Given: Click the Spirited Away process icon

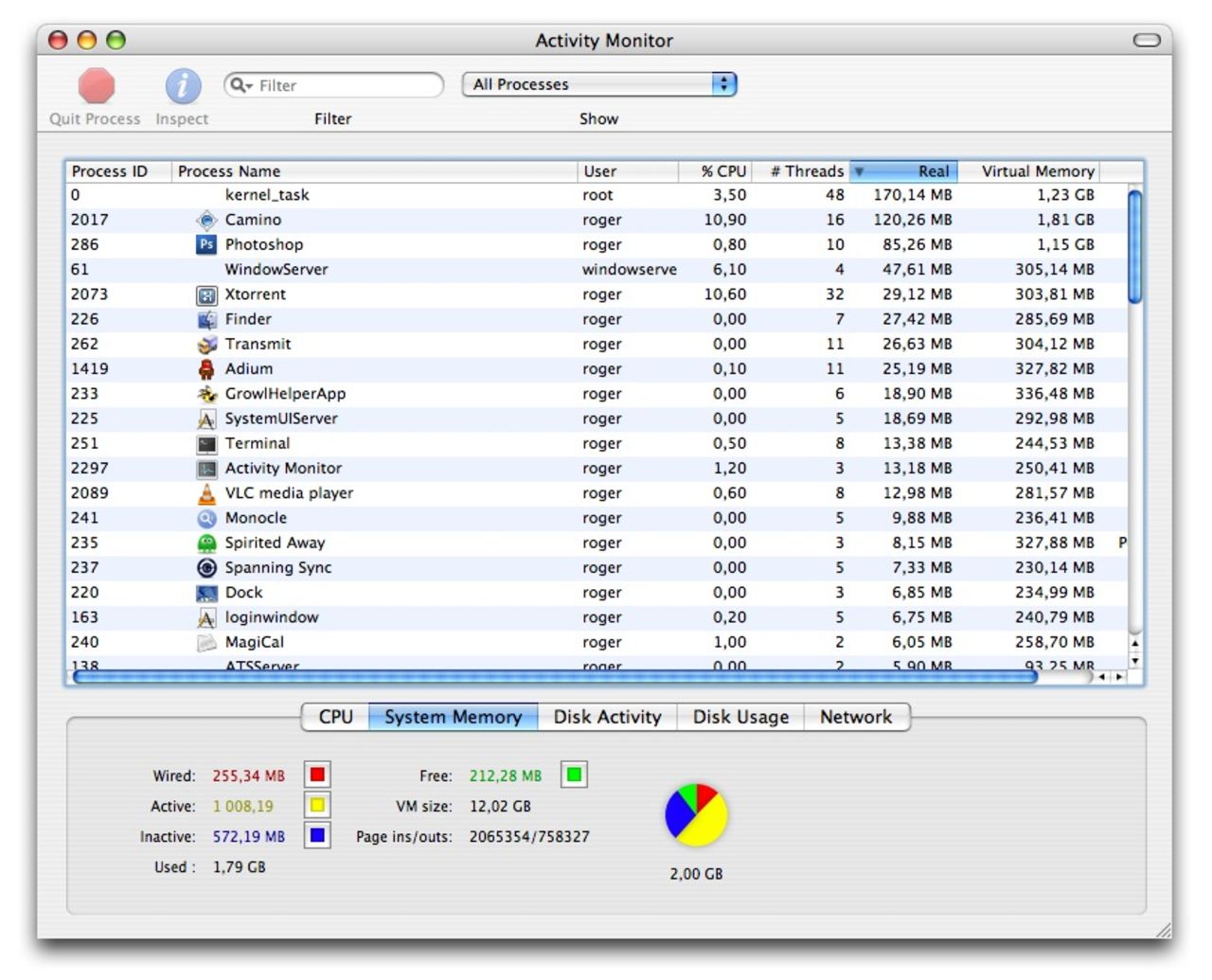Looking at the screenshot, I should point(206,543).
